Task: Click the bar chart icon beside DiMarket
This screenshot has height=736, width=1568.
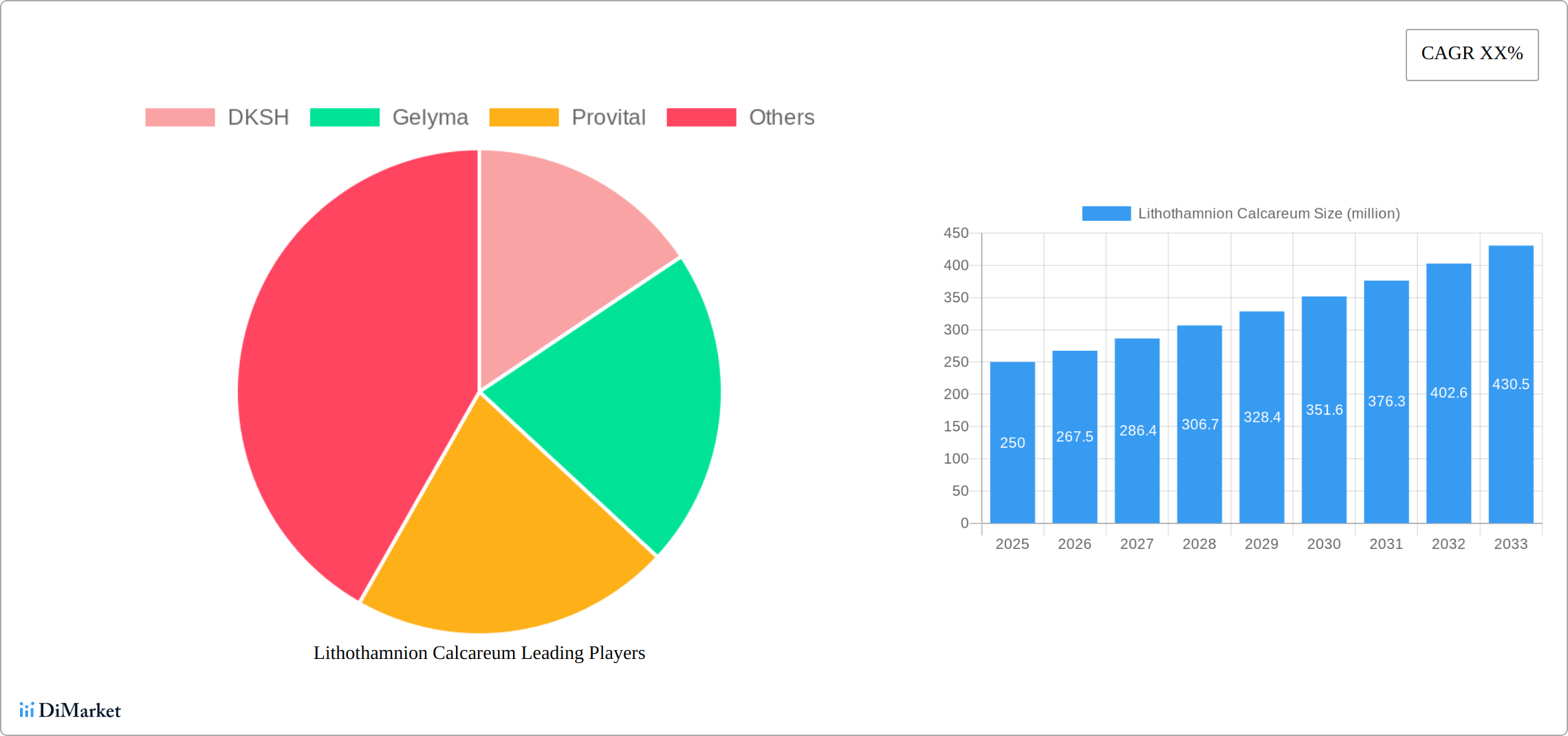Action: [28, 710]
